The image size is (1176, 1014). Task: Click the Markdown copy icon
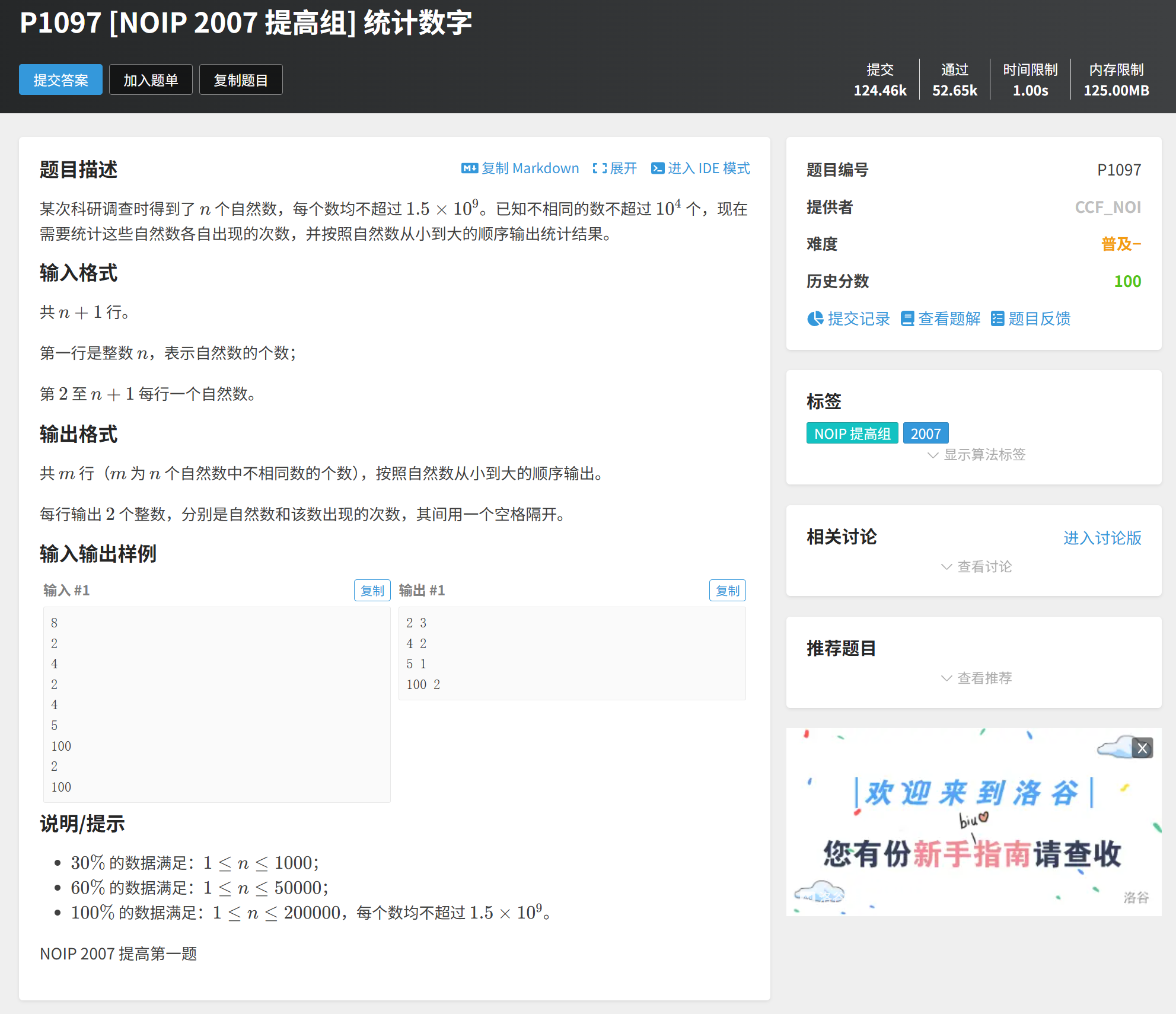[x=469, y=168]
